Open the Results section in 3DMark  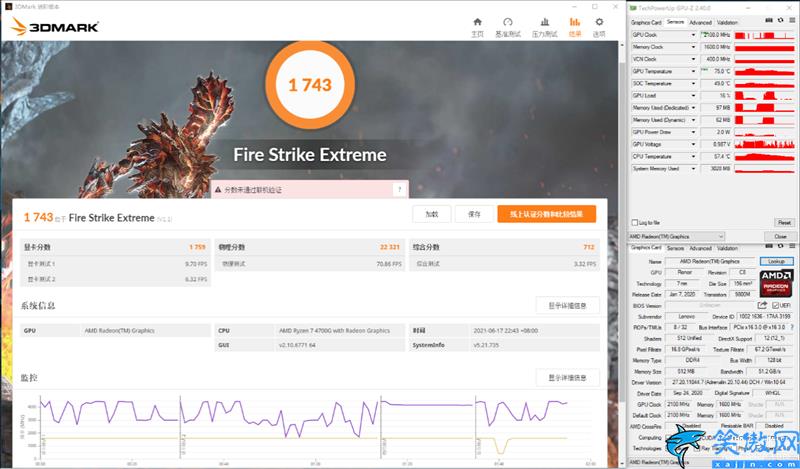click(575, 27)
